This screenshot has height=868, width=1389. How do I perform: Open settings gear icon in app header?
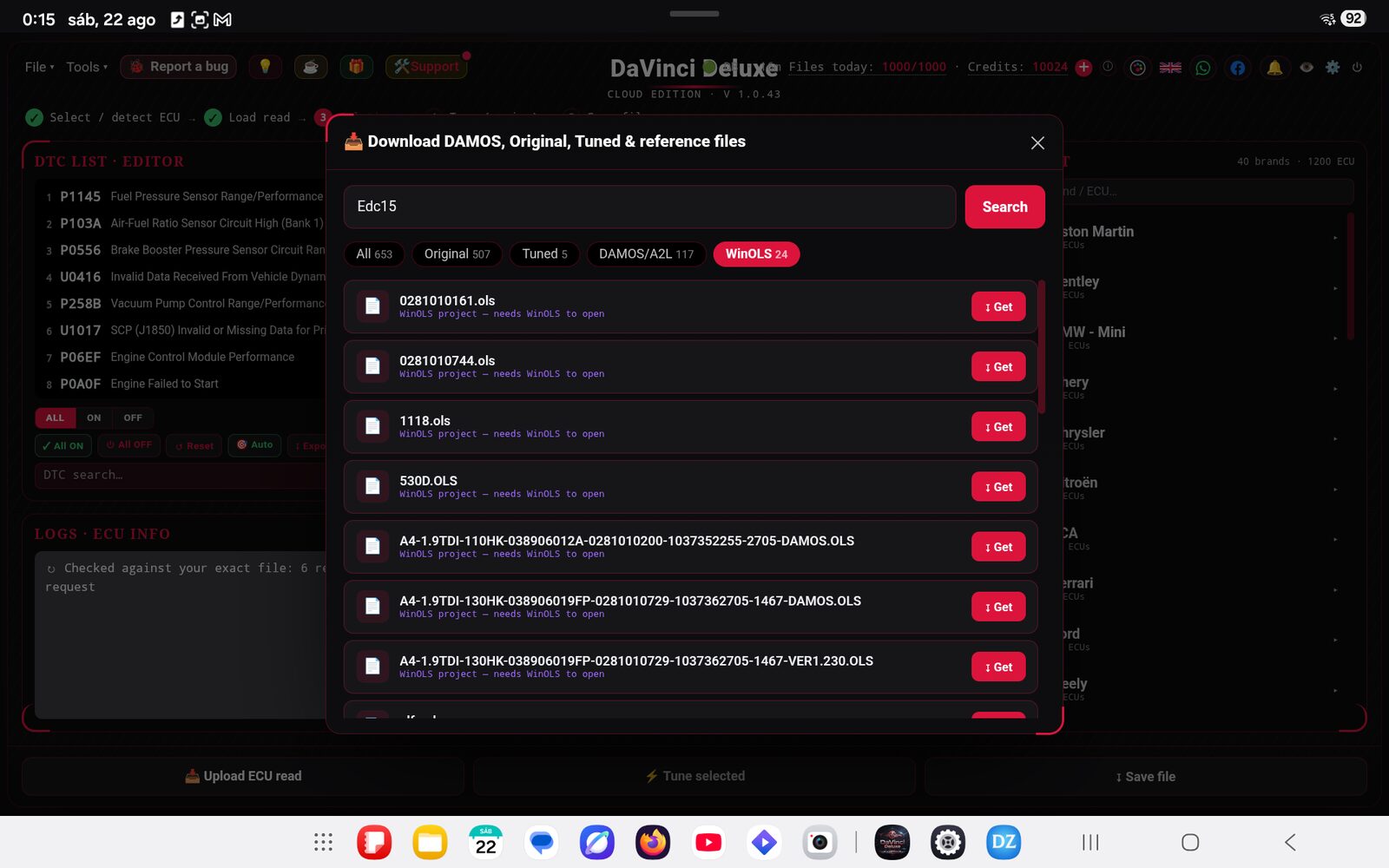(x=1333, y=67)
